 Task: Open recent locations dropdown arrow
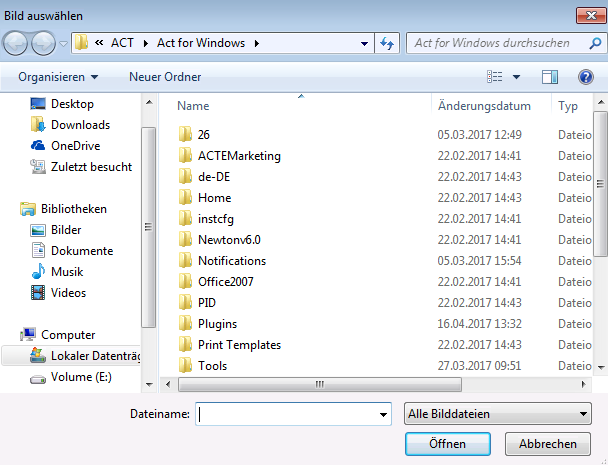(63, 43)
